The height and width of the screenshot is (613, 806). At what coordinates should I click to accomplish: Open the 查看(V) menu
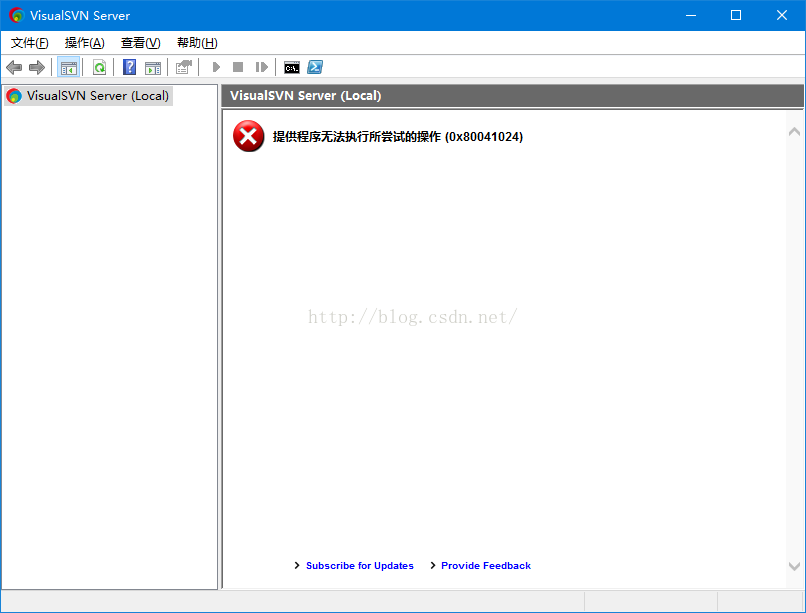(140, 43)
